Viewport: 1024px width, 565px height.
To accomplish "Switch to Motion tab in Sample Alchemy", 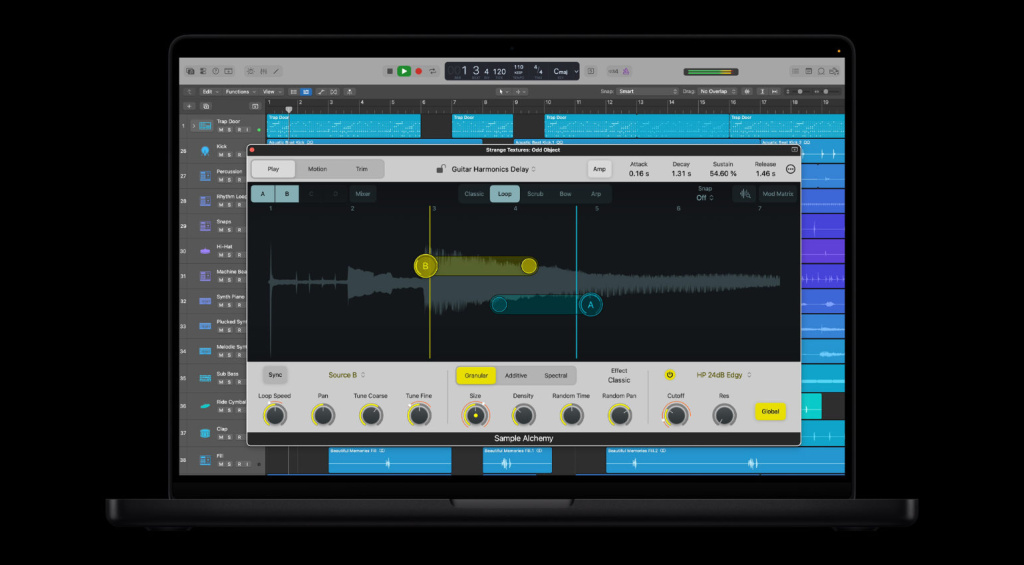I will 317,169.
